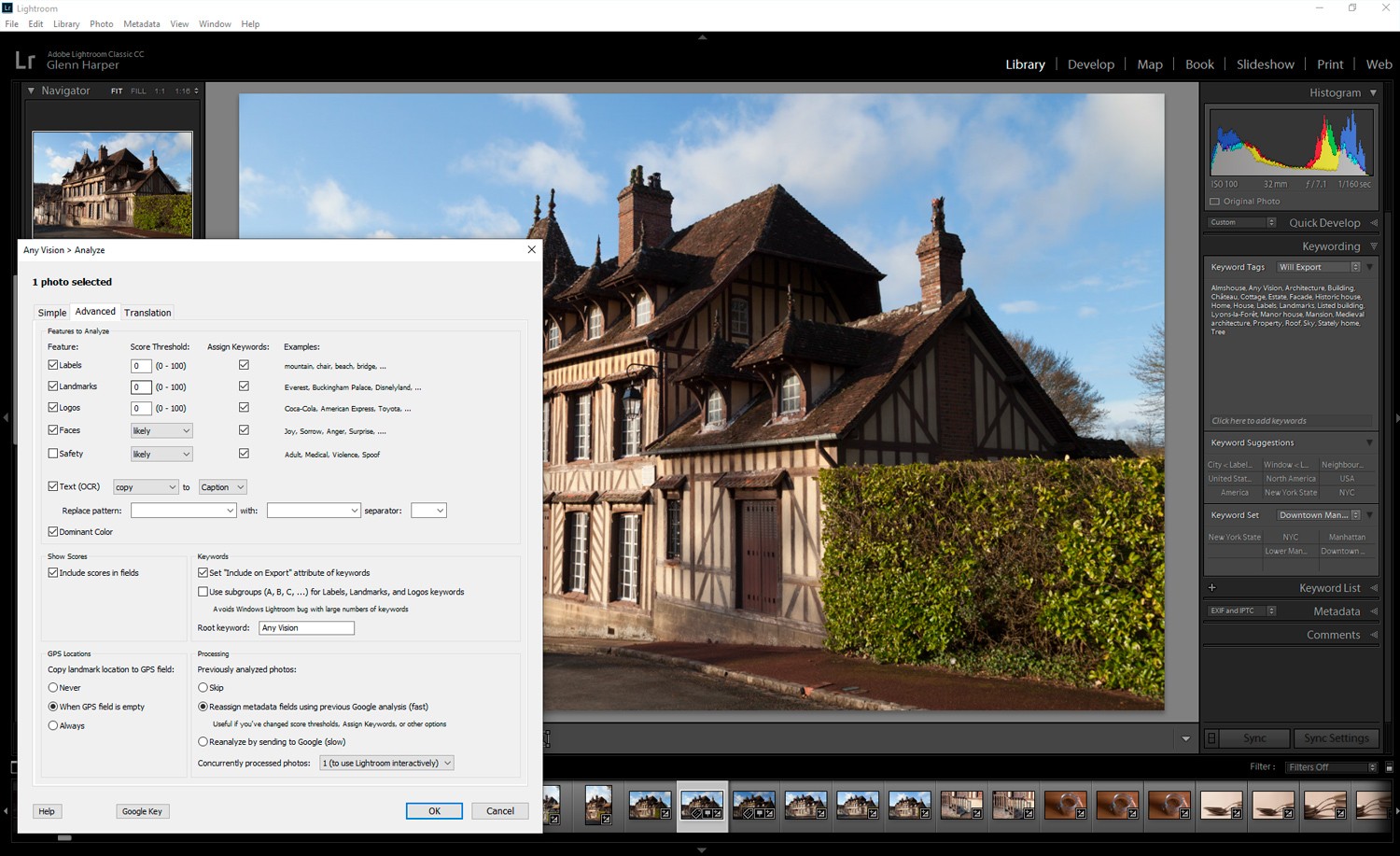
Task: Open the Metadata menu
Action: (142, 23)
